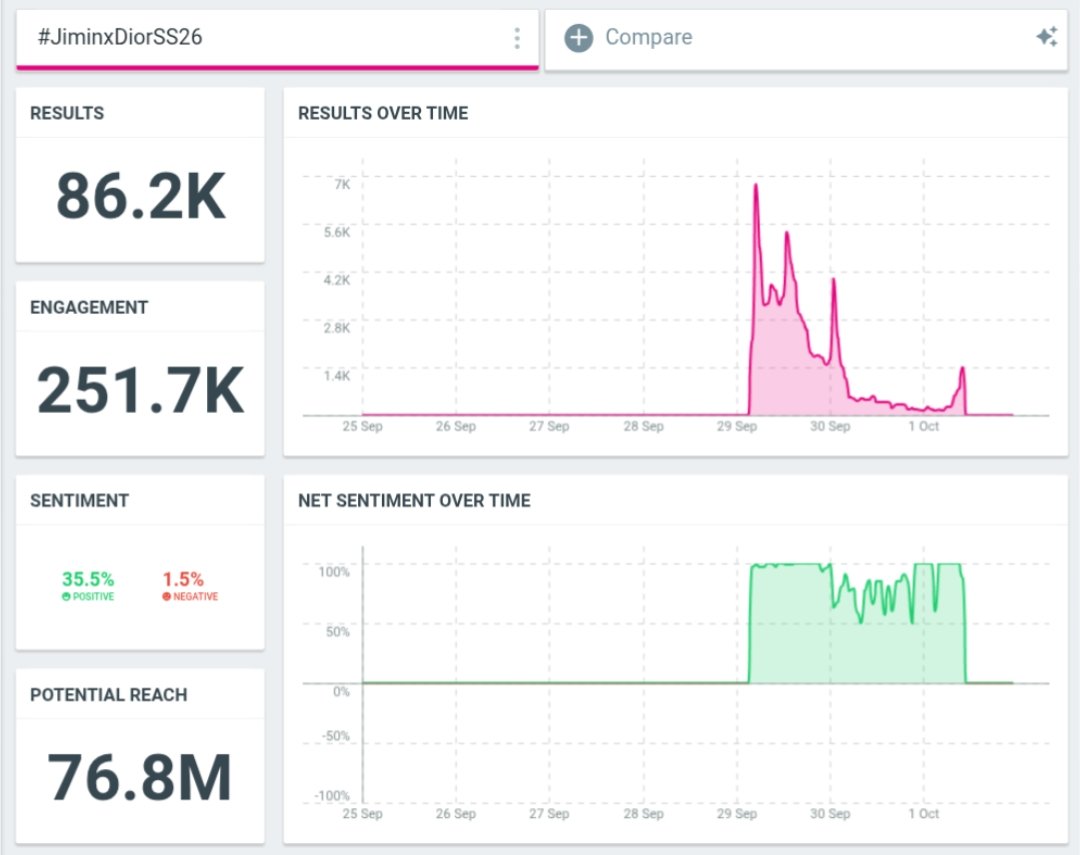Select the 1.5% negative sentiment figure
1080x855 pixels.
[x=183, y=579]
